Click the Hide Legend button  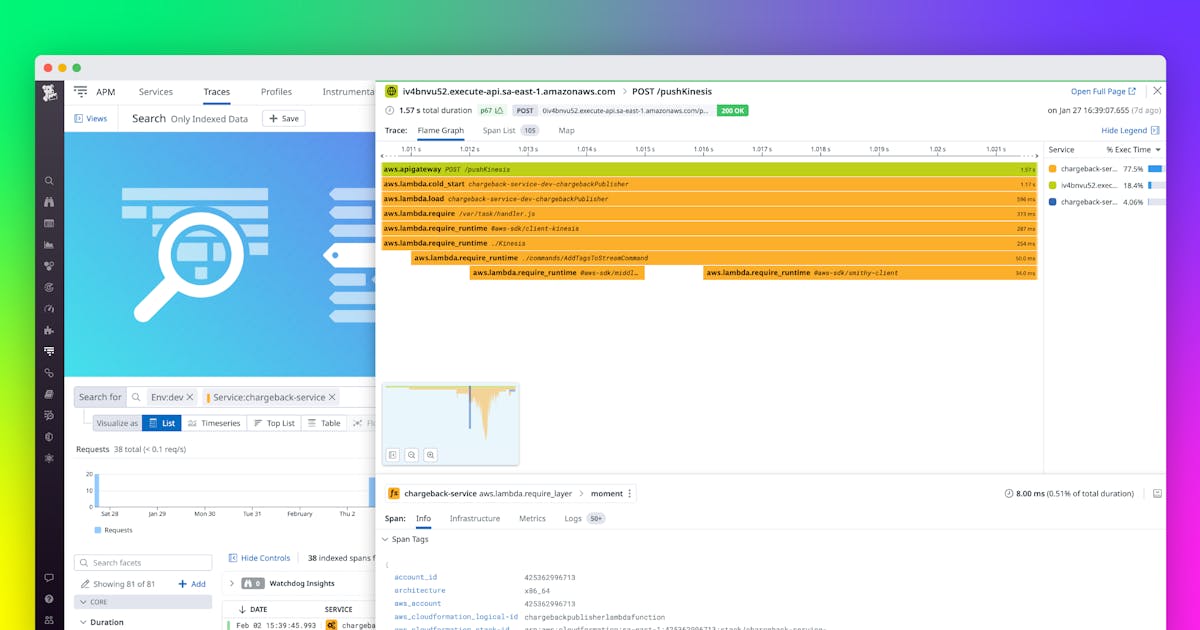(1129, 130)
